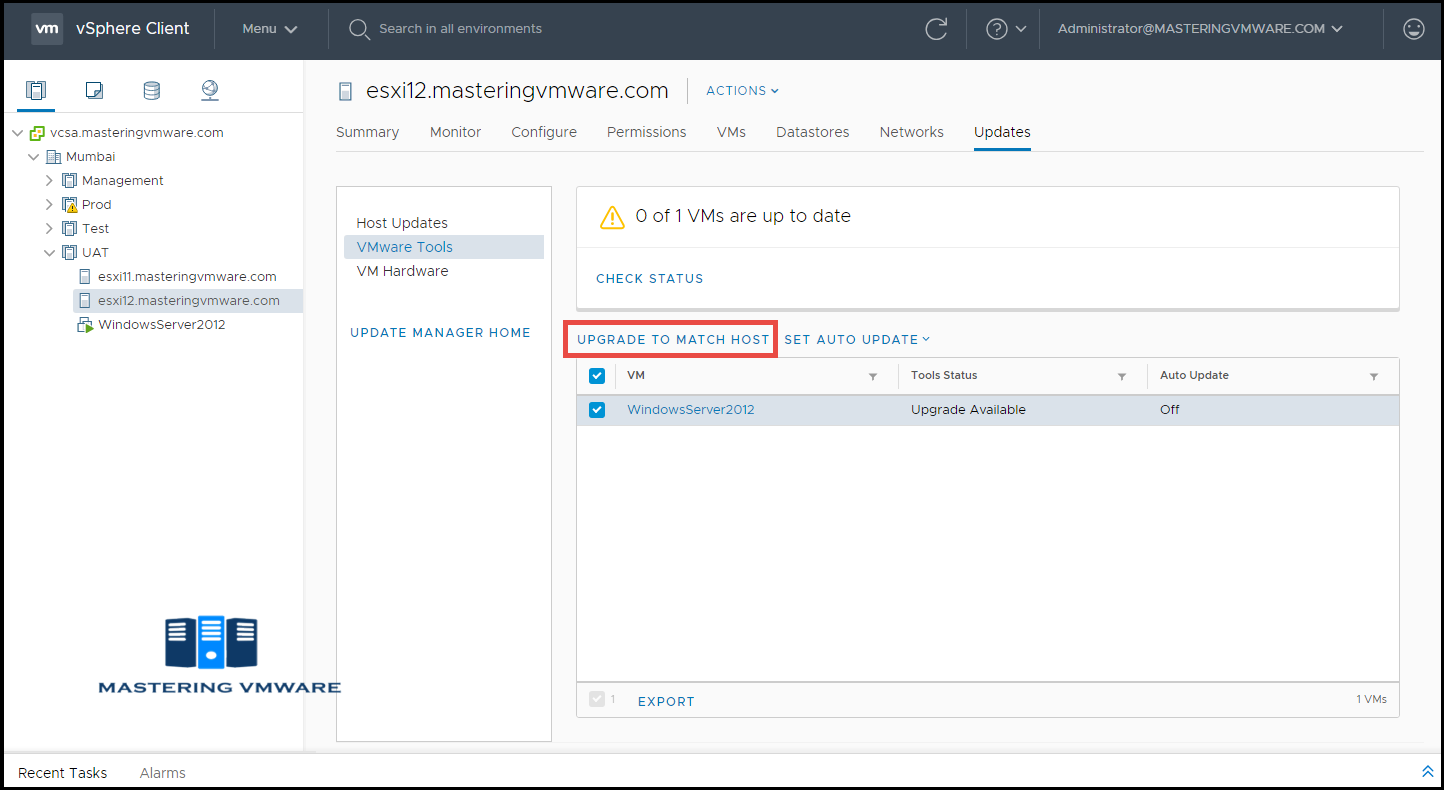Viewport: 1444px width, 790px height.
Task: Switch to VMs and Templates view icon
Action: click(94, 90)
